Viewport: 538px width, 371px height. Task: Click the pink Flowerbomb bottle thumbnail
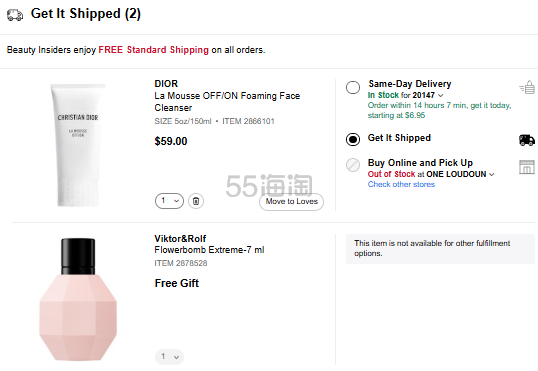click(78, 300)
